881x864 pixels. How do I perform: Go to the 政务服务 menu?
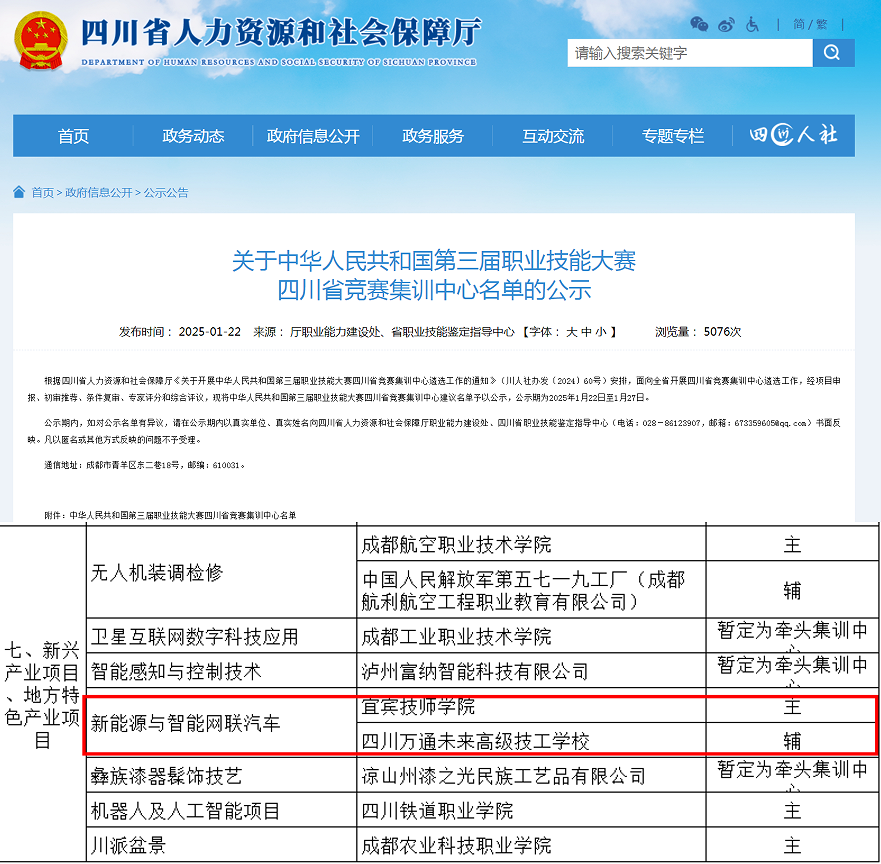[x=433, y=136]
